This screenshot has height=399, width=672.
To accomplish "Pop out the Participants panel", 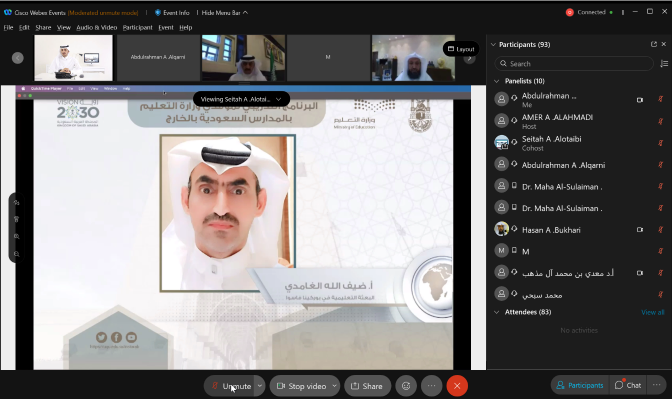I will (654, 44).
